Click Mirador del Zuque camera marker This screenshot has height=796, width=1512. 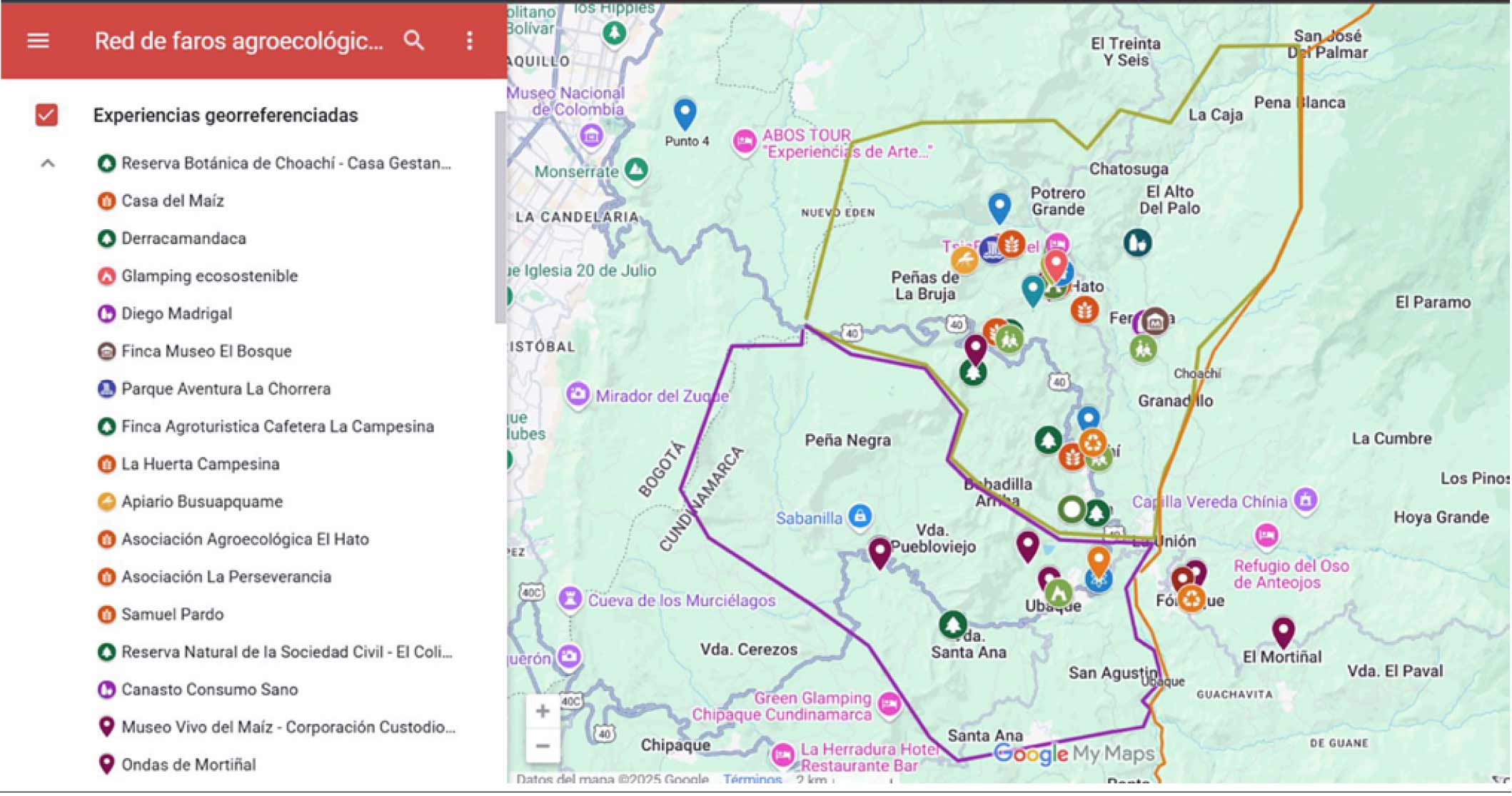pos(577,394)
